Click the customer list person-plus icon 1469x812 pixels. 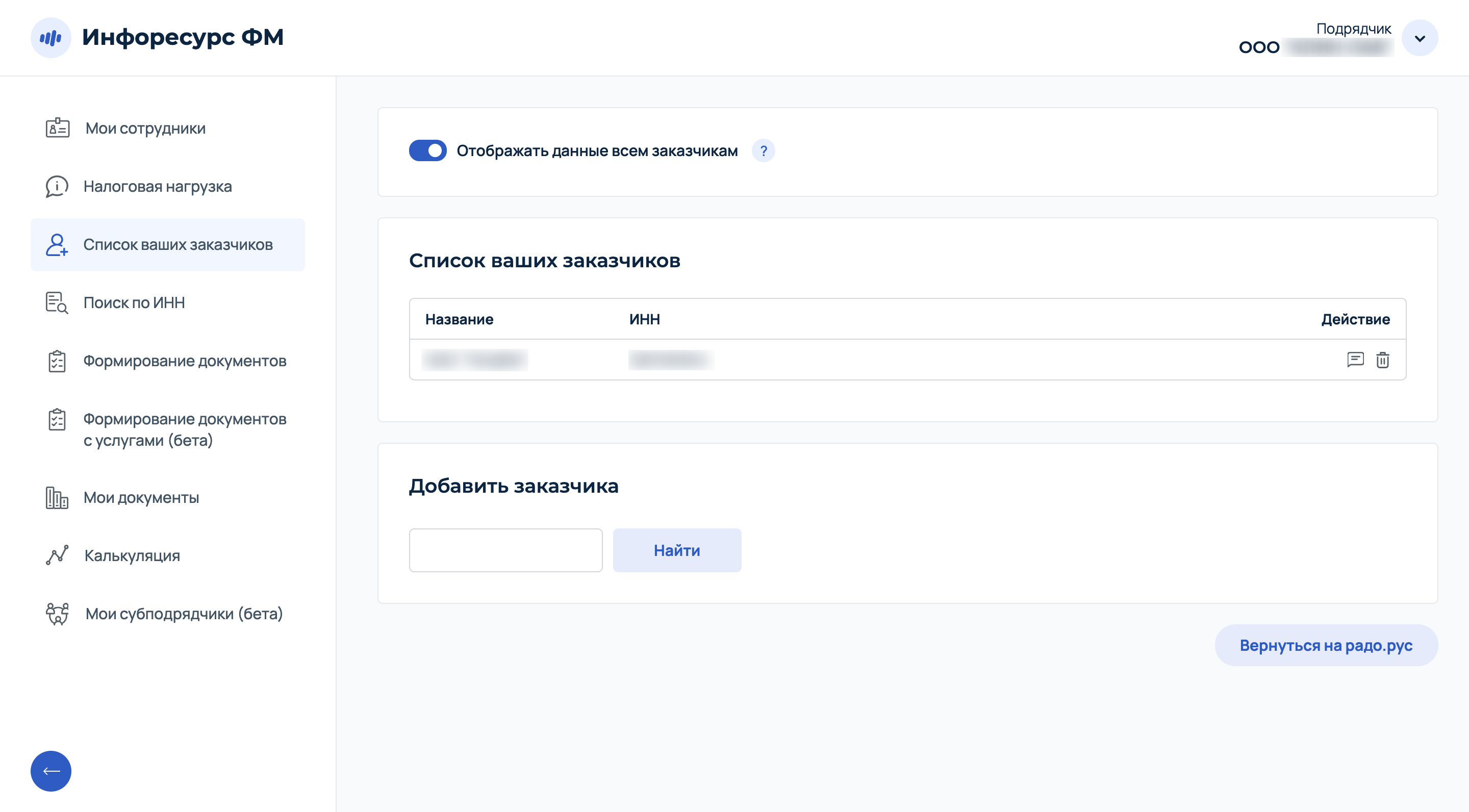[x=57, y=245]
